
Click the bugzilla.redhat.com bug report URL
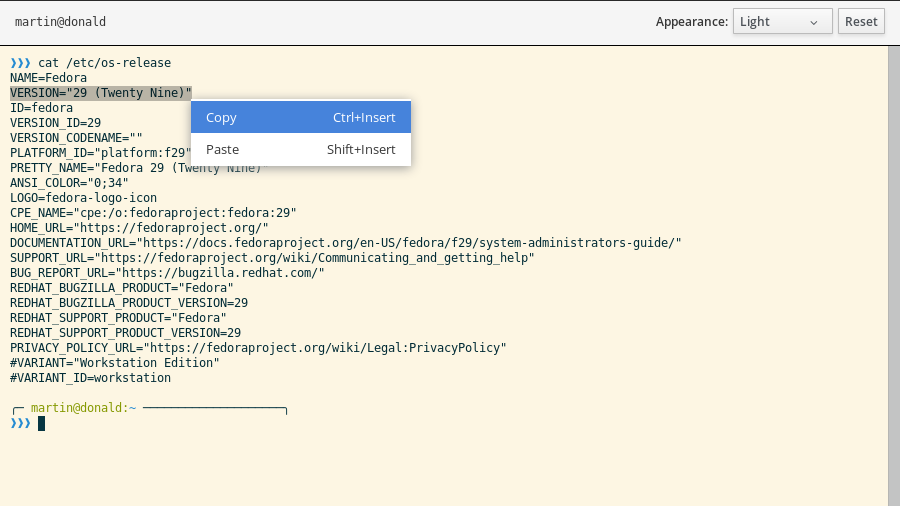click(x=220, y=273)
